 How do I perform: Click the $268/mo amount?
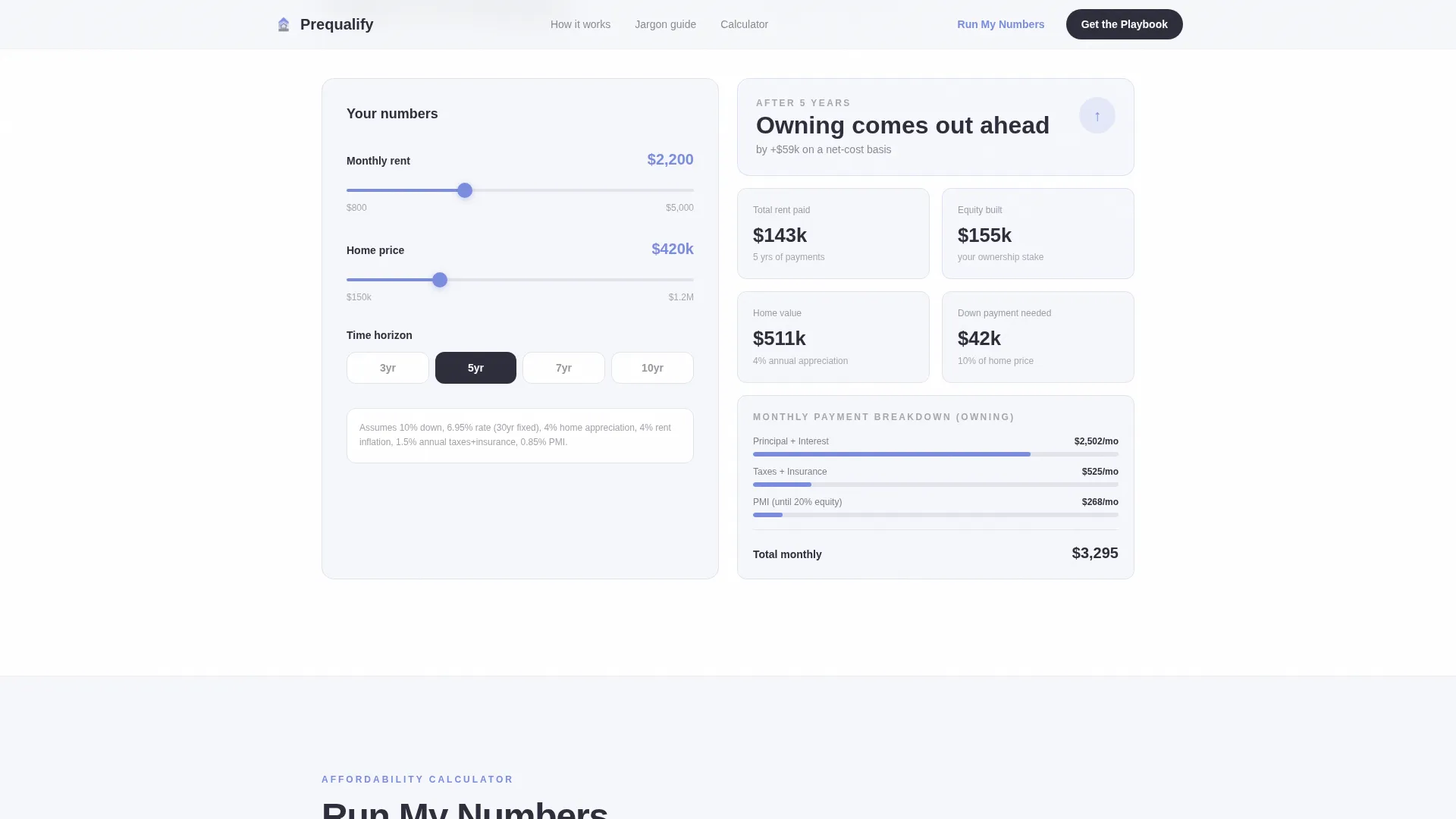(x=1100, y=502)
